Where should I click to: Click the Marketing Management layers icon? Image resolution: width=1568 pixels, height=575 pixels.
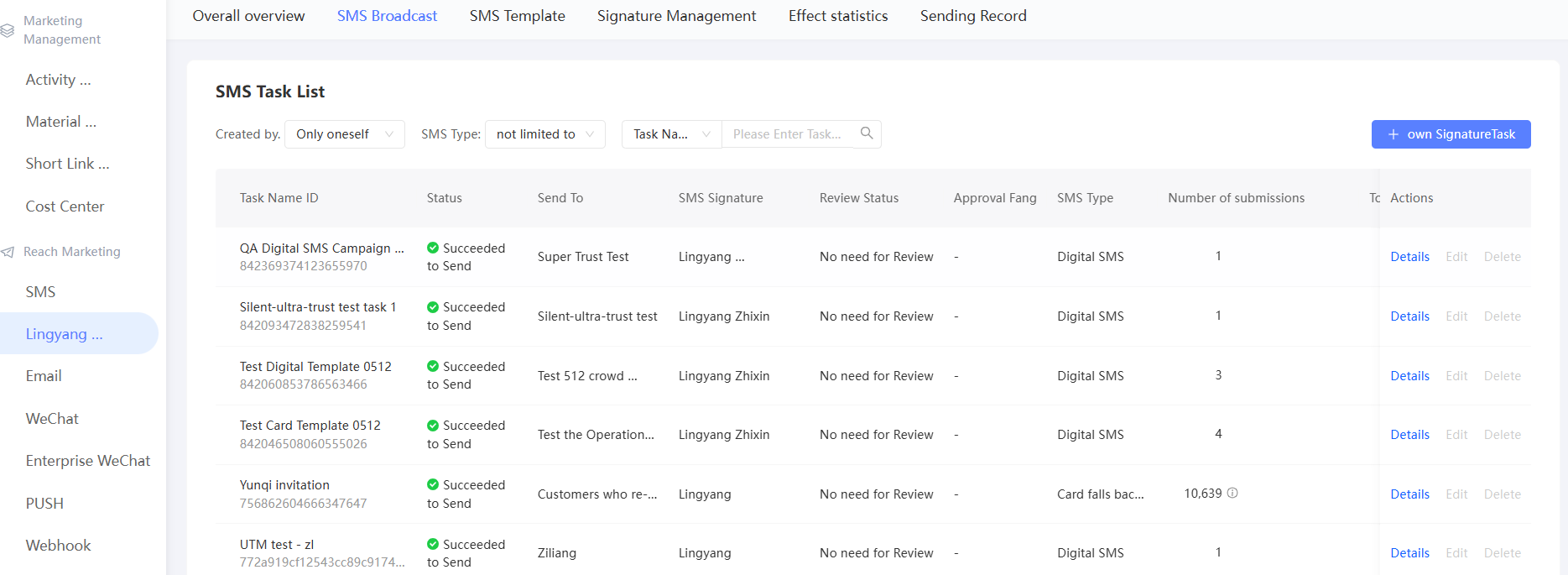pos(8,30)
